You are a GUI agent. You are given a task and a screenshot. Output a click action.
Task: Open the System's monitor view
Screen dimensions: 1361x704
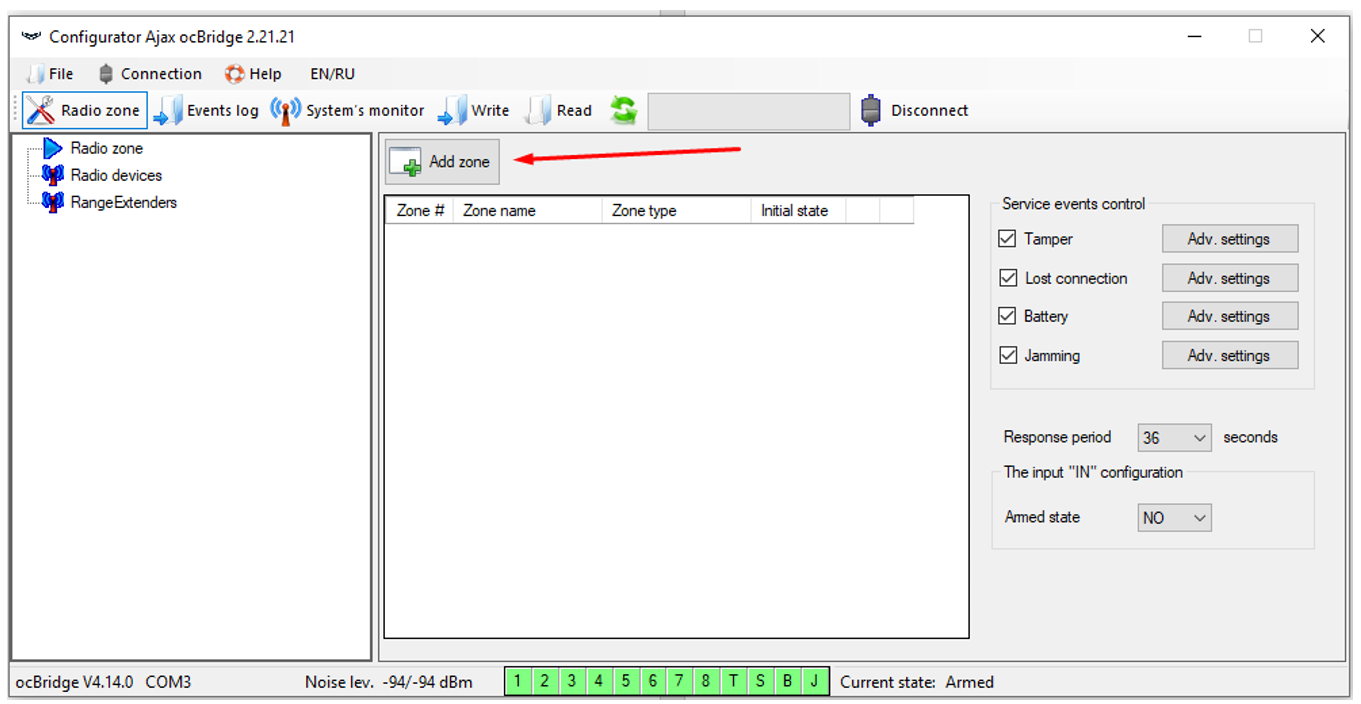[348, 110]
